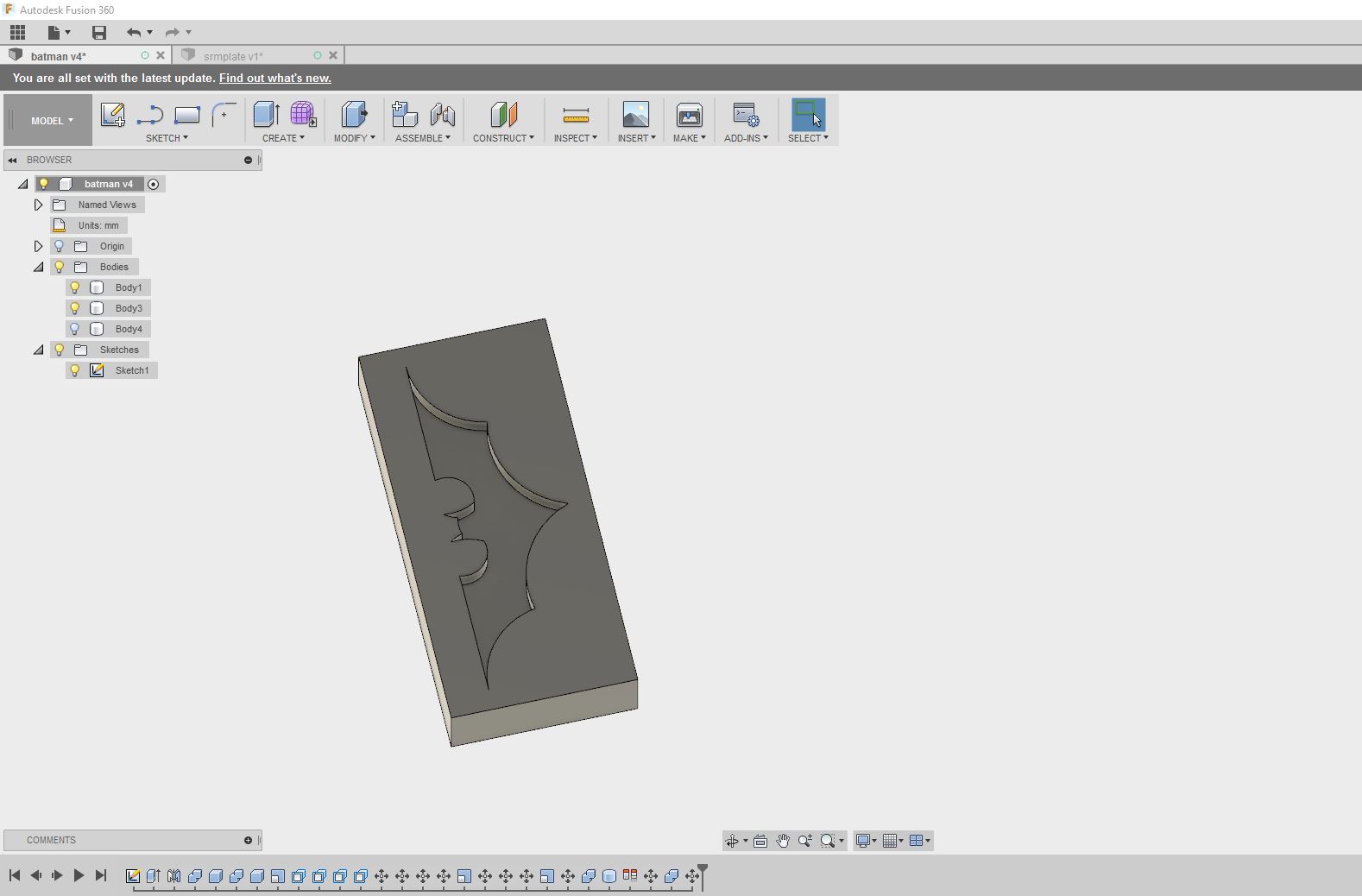Open the Display Settings dropdown

pyautogui.click(x=866, y=841)
